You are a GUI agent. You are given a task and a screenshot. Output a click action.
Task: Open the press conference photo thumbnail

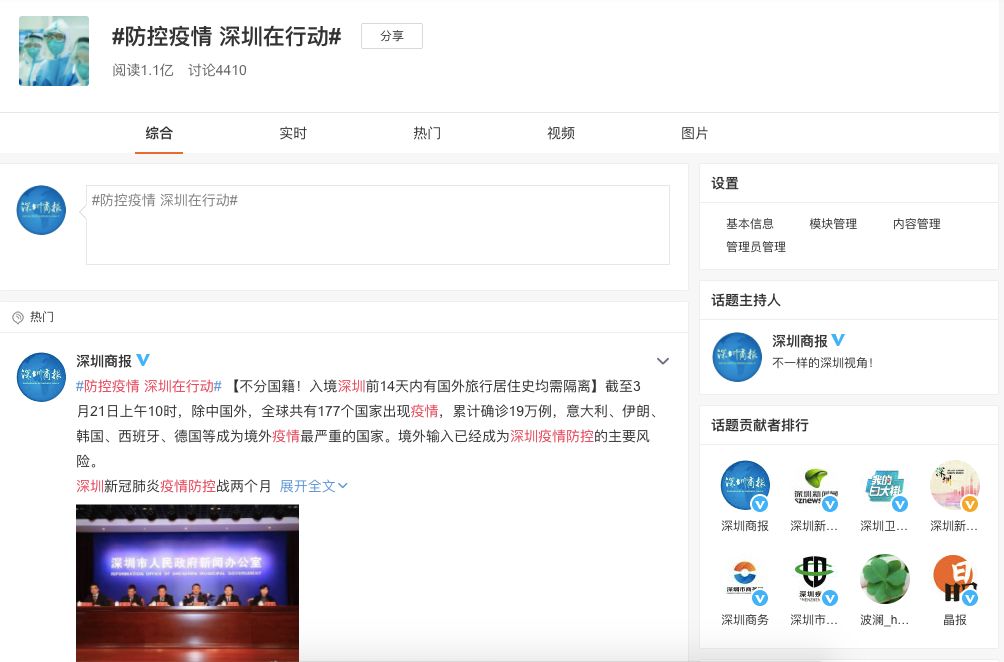coord(187,582)
